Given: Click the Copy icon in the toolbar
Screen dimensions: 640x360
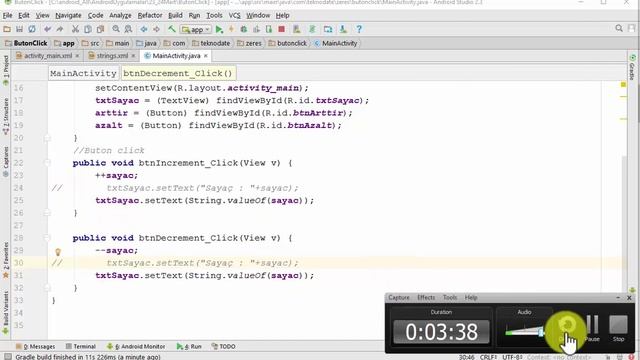Looking at the screenshot, I should coord(88,29).
